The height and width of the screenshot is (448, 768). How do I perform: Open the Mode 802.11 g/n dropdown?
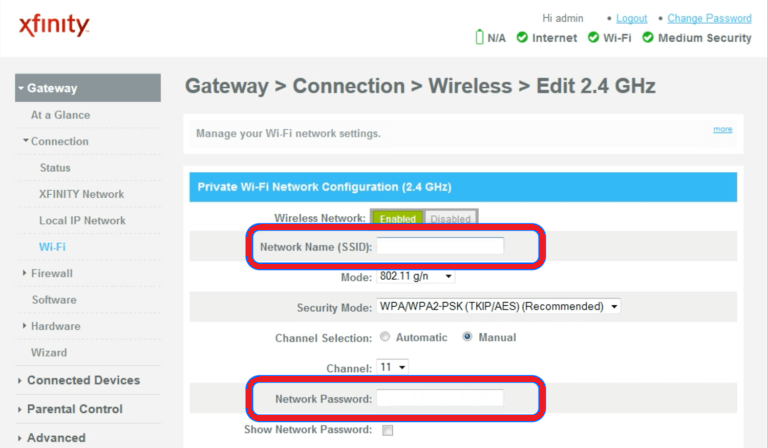[x=416, y=276]
